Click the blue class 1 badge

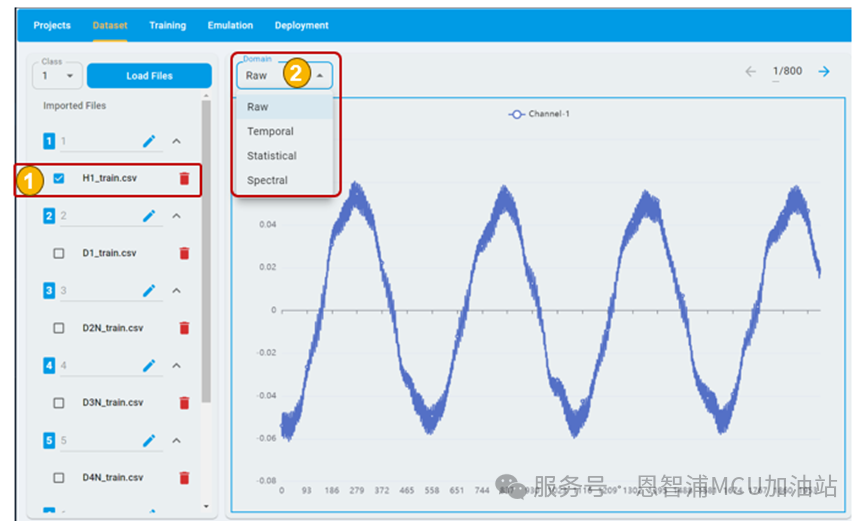tap(49, 141)
